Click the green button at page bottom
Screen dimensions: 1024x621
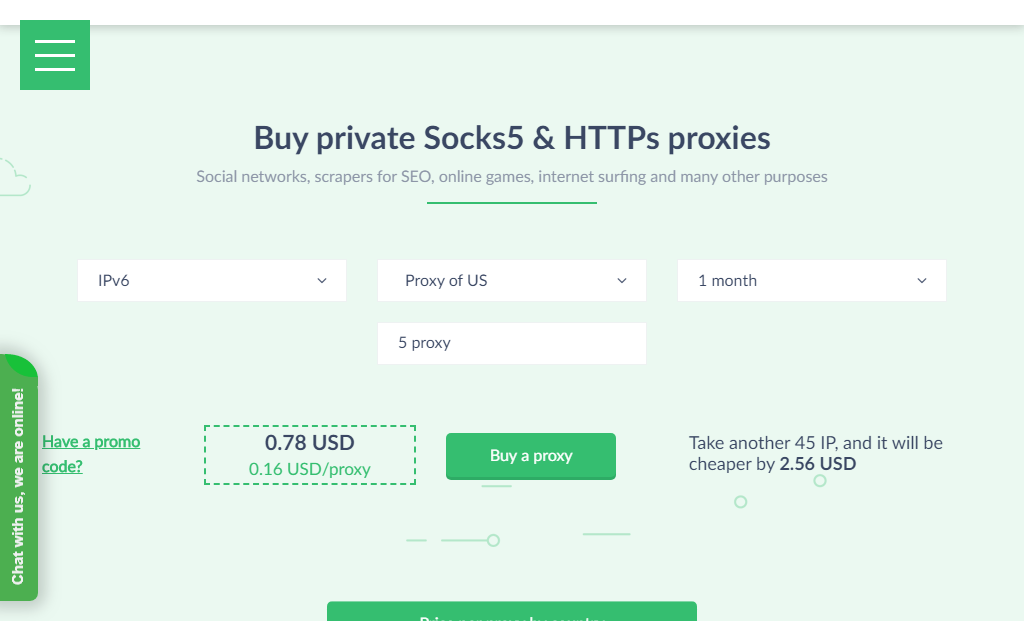(511, 612)
